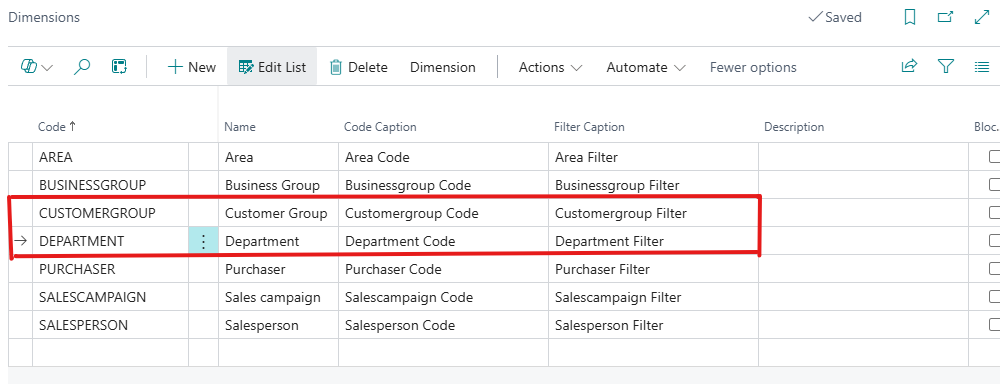Click the New button
Screen dimensions: 1005x384
(191, 67)
